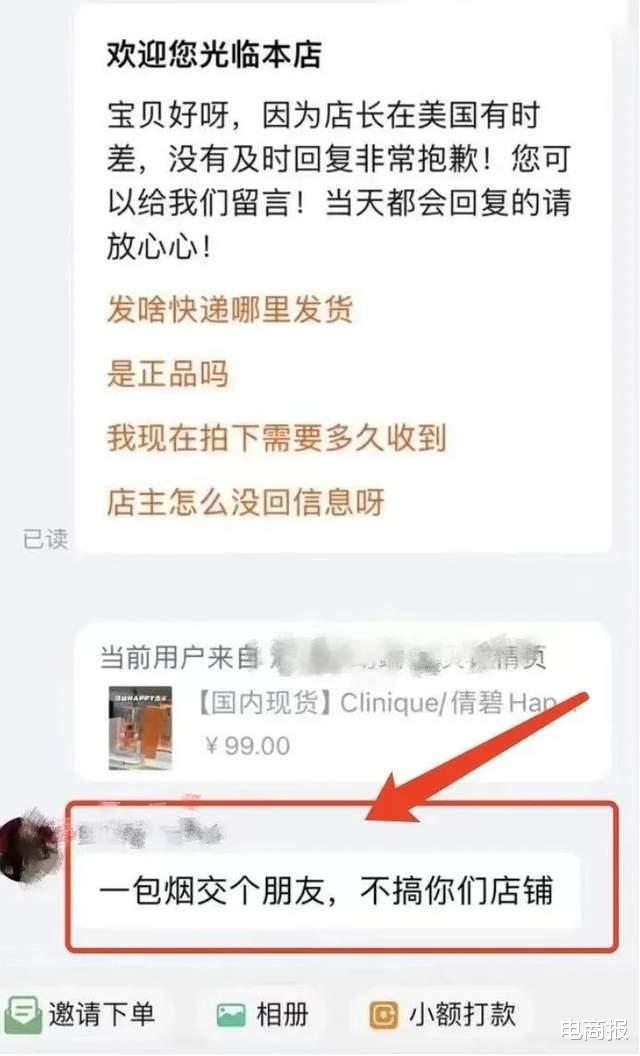Select quick question 我现在拍下需要多久收到
The image size is (640, 1056).
point(276,438)
